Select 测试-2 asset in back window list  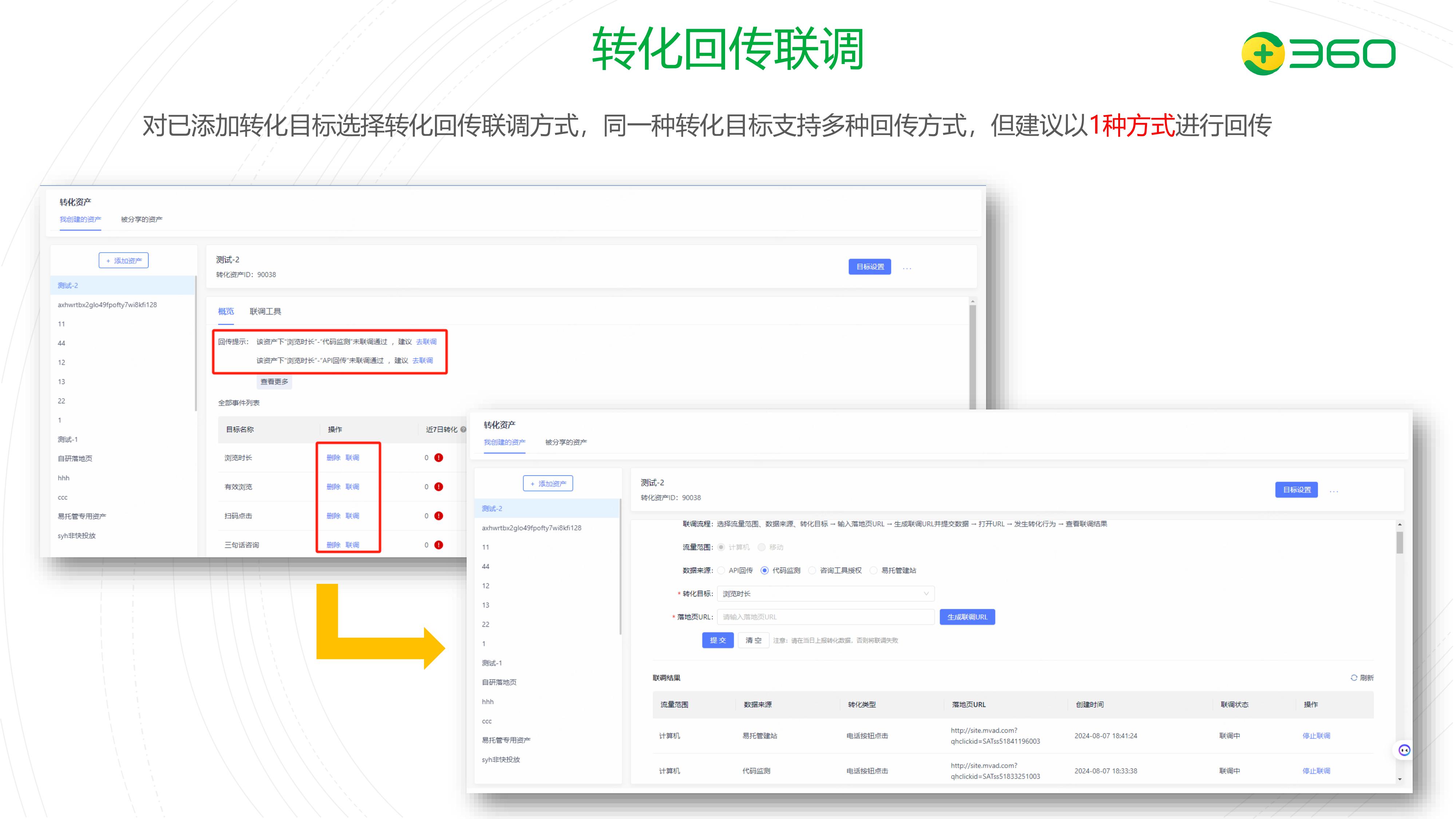pyautogui.click(x=123, y=285)
